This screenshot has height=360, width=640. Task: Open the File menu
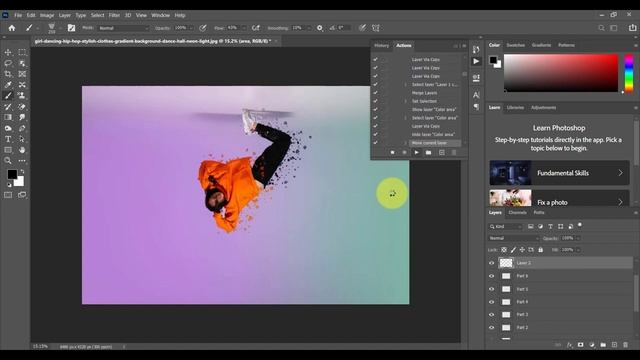click(18, 15)
